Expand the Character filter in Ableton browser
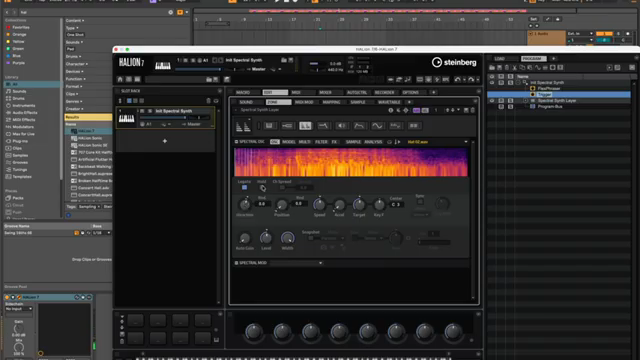640x360 pixels. point(77,64)
